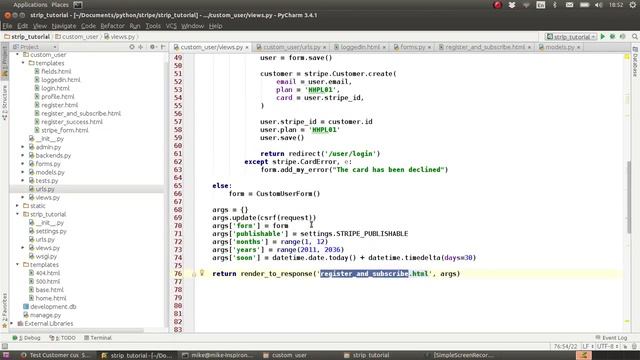Click the editor vertical scrollbar thumb
Screen dimensions: 640x360
pyautogui.click(x=629, y=197)
